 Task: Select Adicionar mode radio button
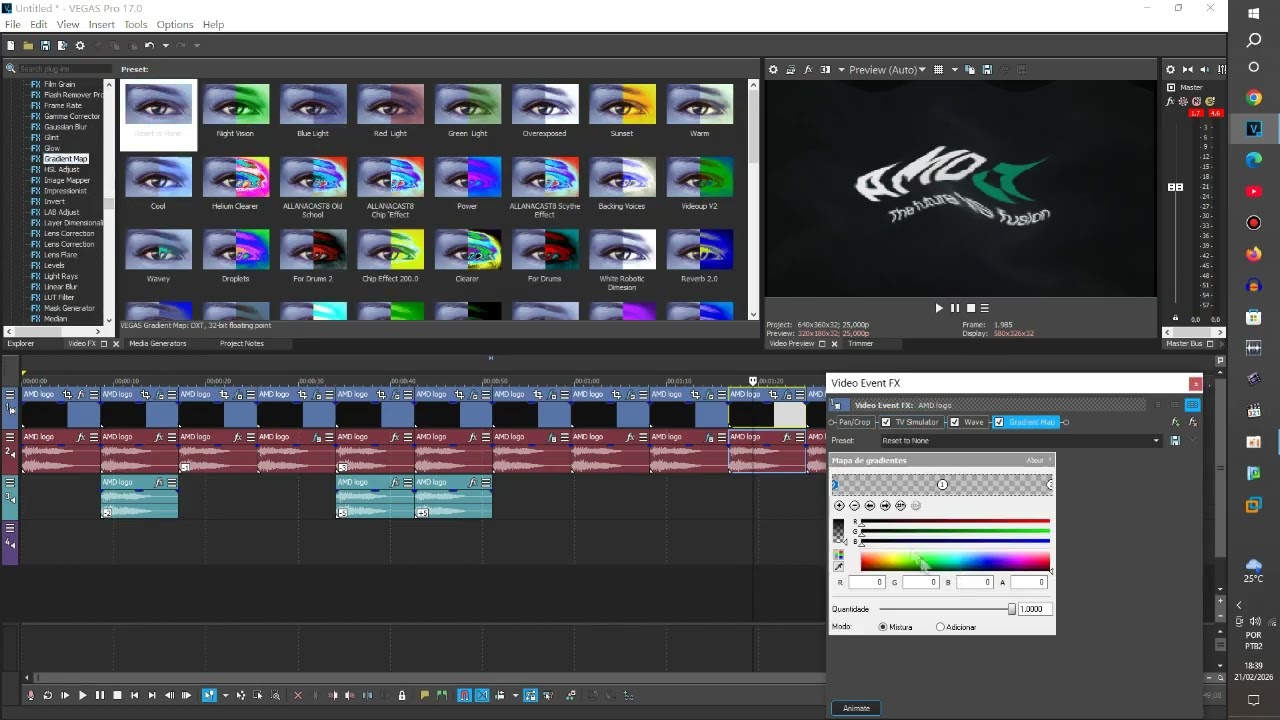click(940, 627)
